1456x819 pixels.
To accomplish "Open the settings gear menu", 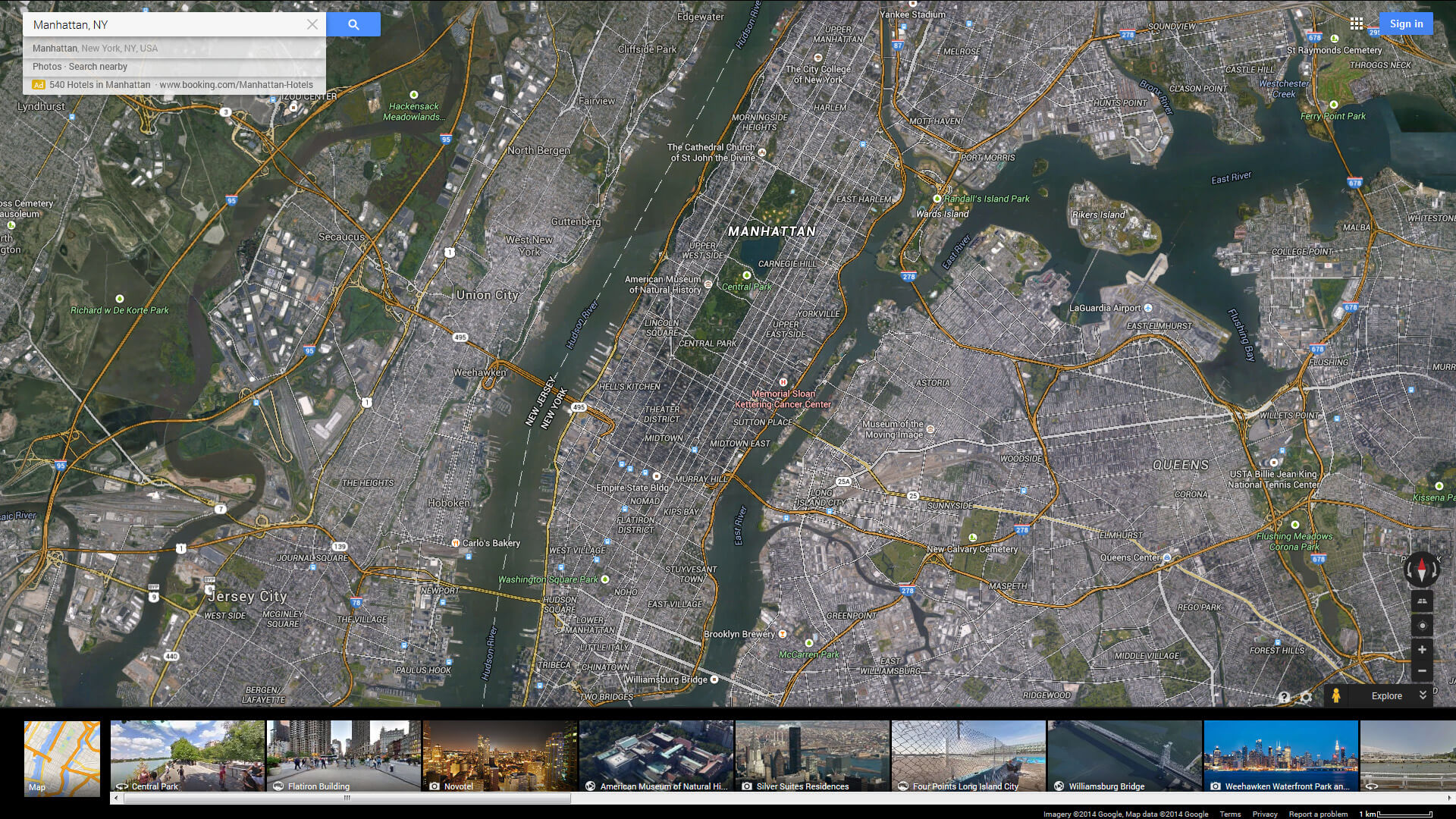I will click(x=1306, y=697).
